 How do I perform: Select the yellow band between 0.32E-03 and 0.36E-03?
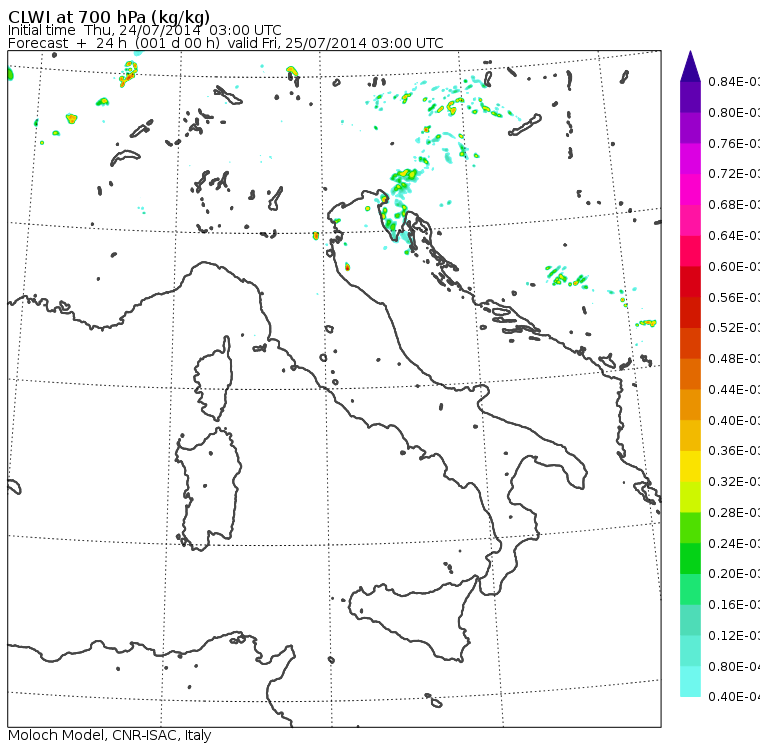pos(690,466)
